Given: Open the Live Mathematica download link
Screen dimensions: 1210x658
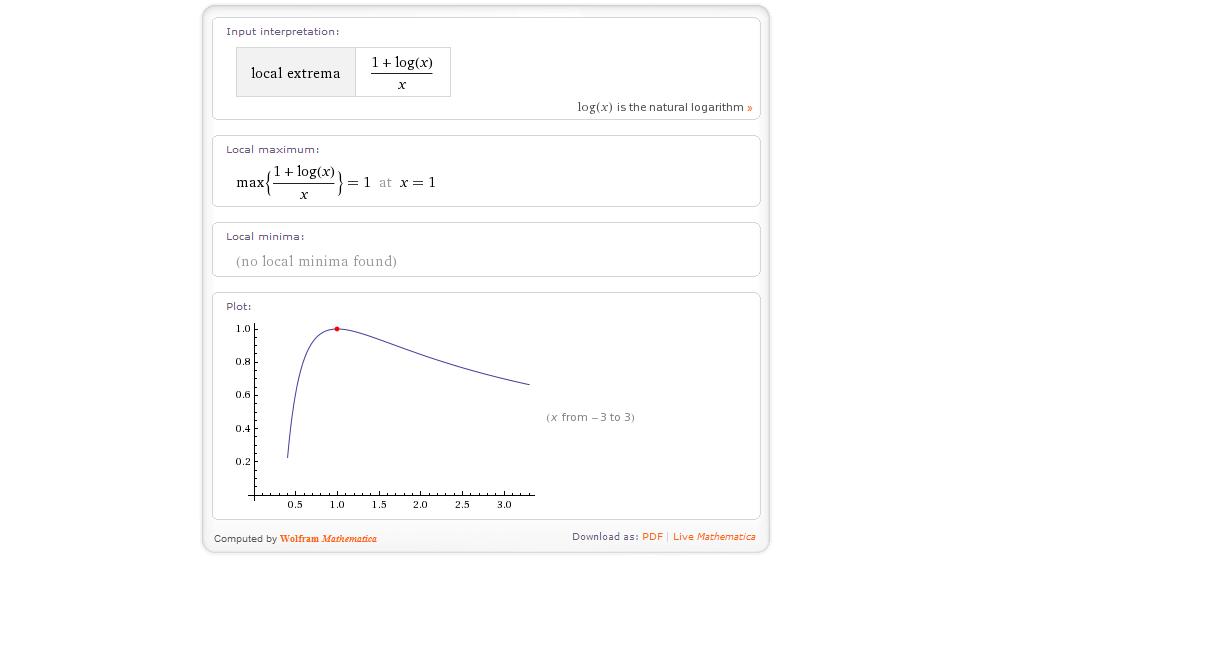Looking at the screenshot, I should [714, 537].
